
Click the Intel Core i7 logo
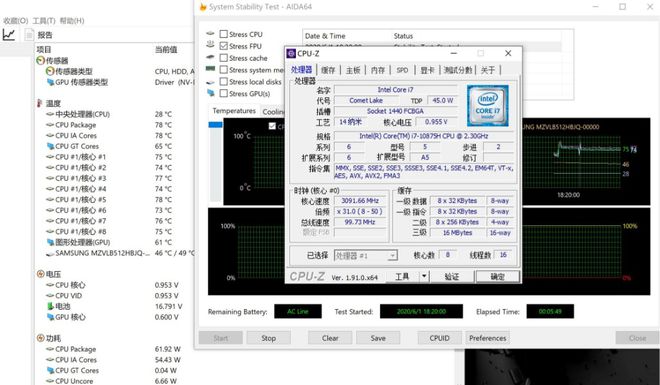[x=487, y=105]
